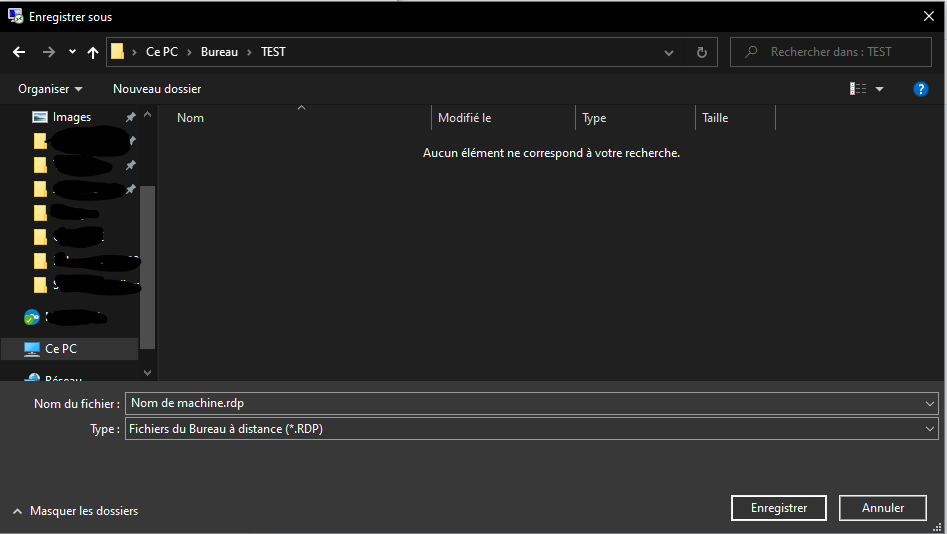Cancel with the Annuler button
This screenshot has height=534, width=947.
tap(883, 508)
